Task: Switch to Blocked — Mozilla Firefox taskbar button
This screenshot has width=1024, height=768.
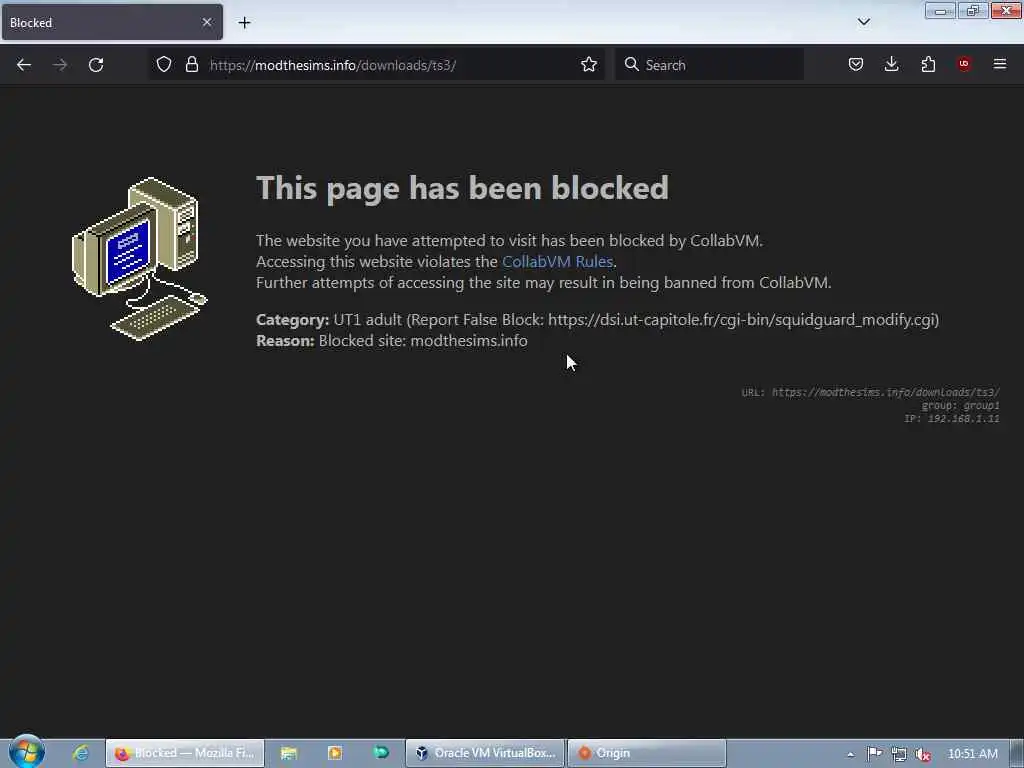Action: pyautogui.click(x=185, y=753)
